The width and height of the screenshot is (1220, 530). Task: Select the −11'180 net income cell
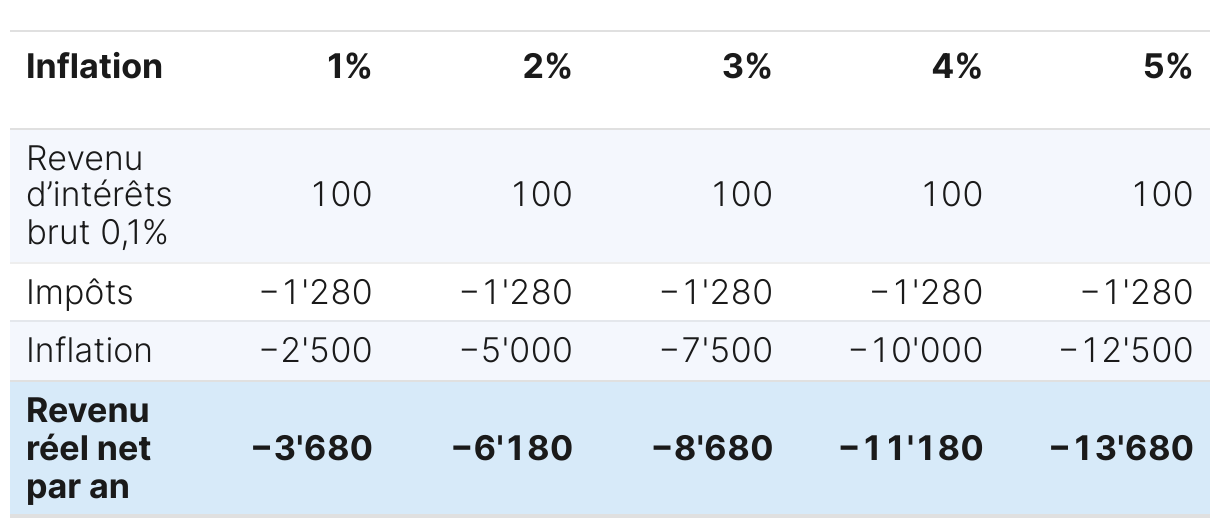click(911, 448)
